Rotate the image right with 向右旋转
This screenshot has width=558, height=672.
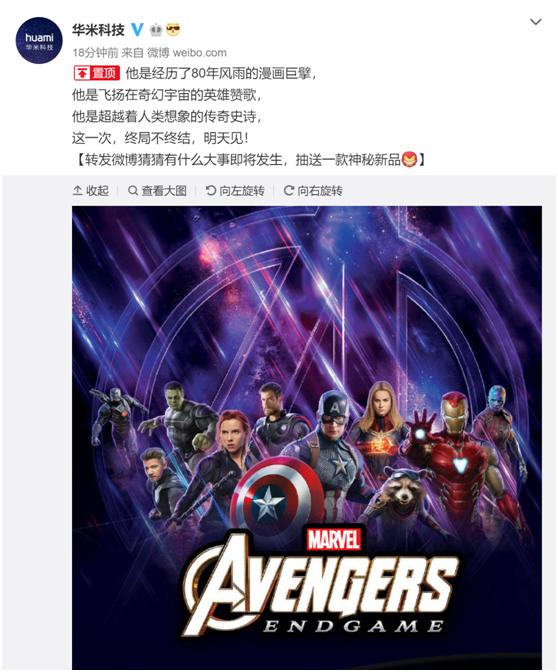click(313, 191)
